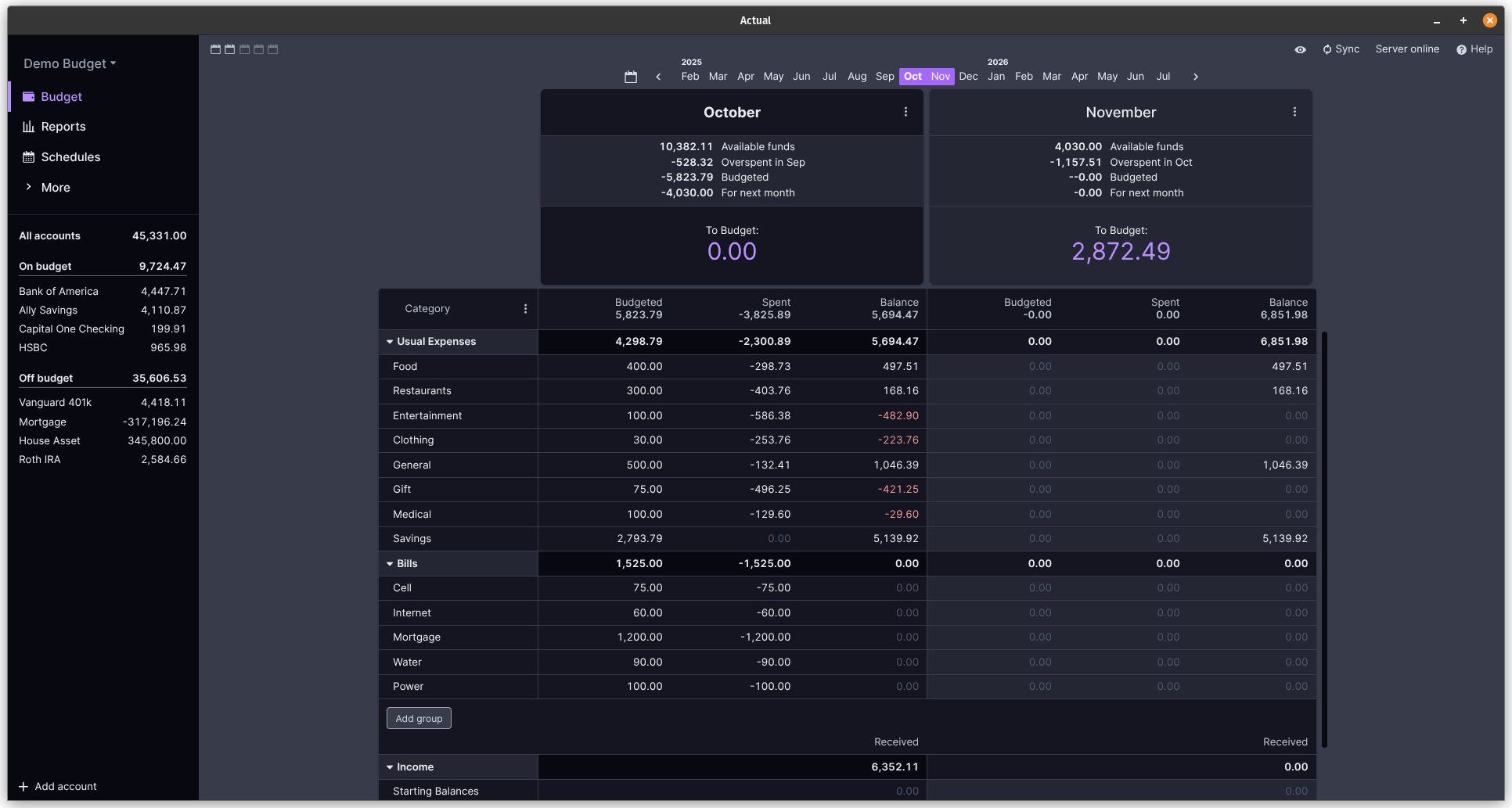Viewport: 1512px width, 808px height.
Task: Open the November month options menu
Action: click(x=1294, y=112)
